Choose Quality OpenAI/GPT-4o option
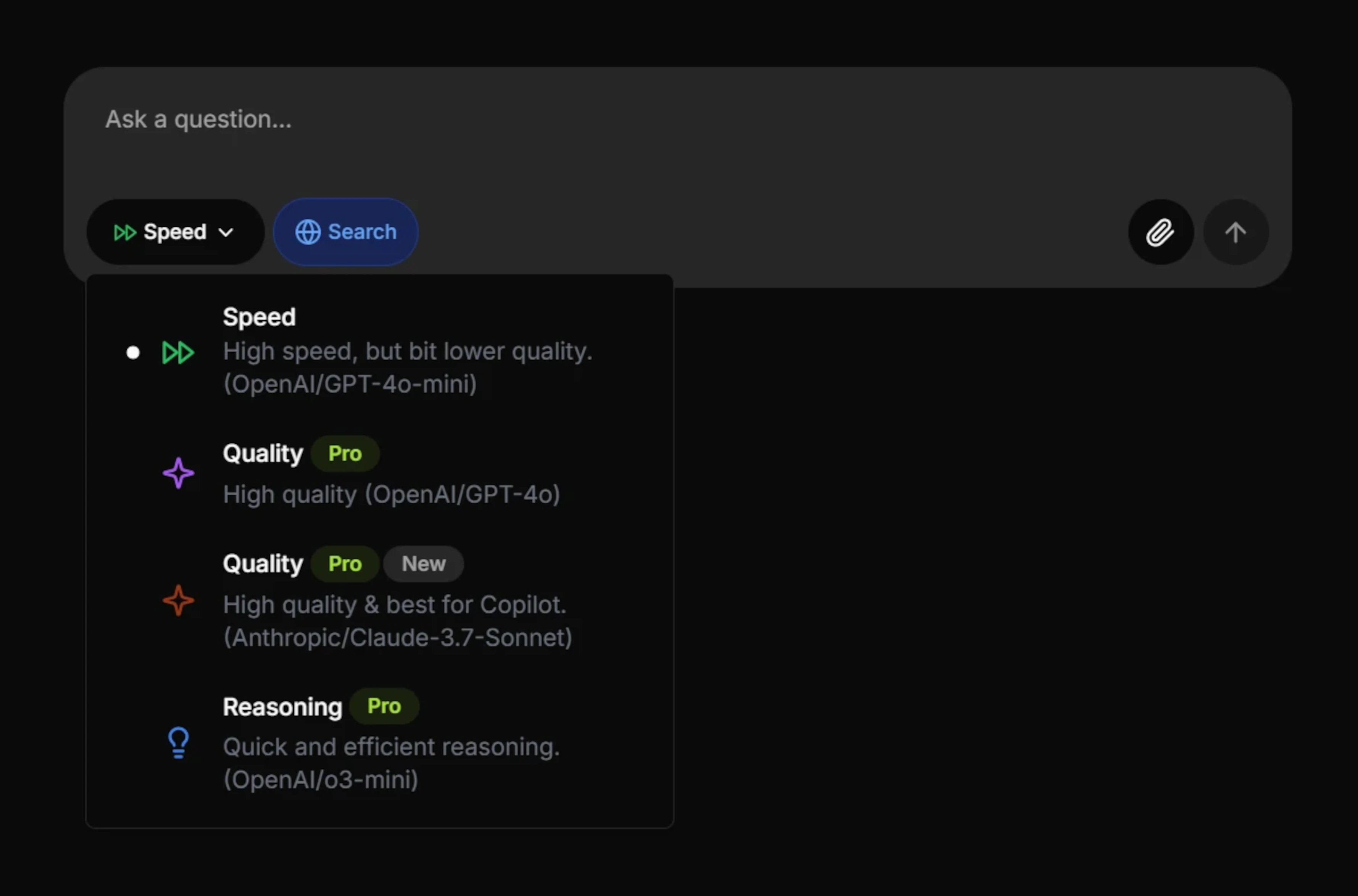 click(x=391, y=494)
